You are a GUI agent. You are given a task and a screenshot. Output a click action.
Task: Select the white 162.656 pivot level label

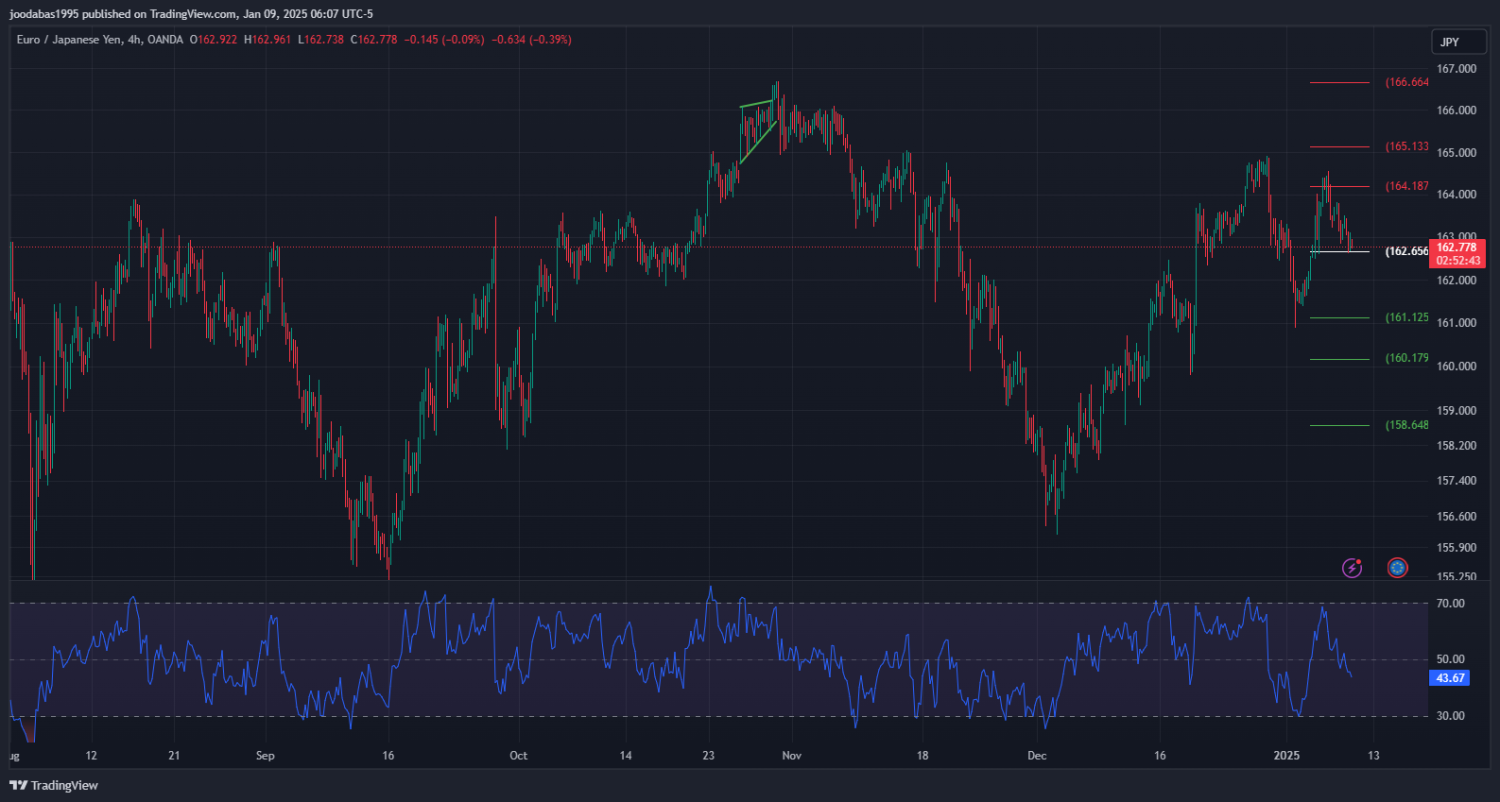(1406, 252)
